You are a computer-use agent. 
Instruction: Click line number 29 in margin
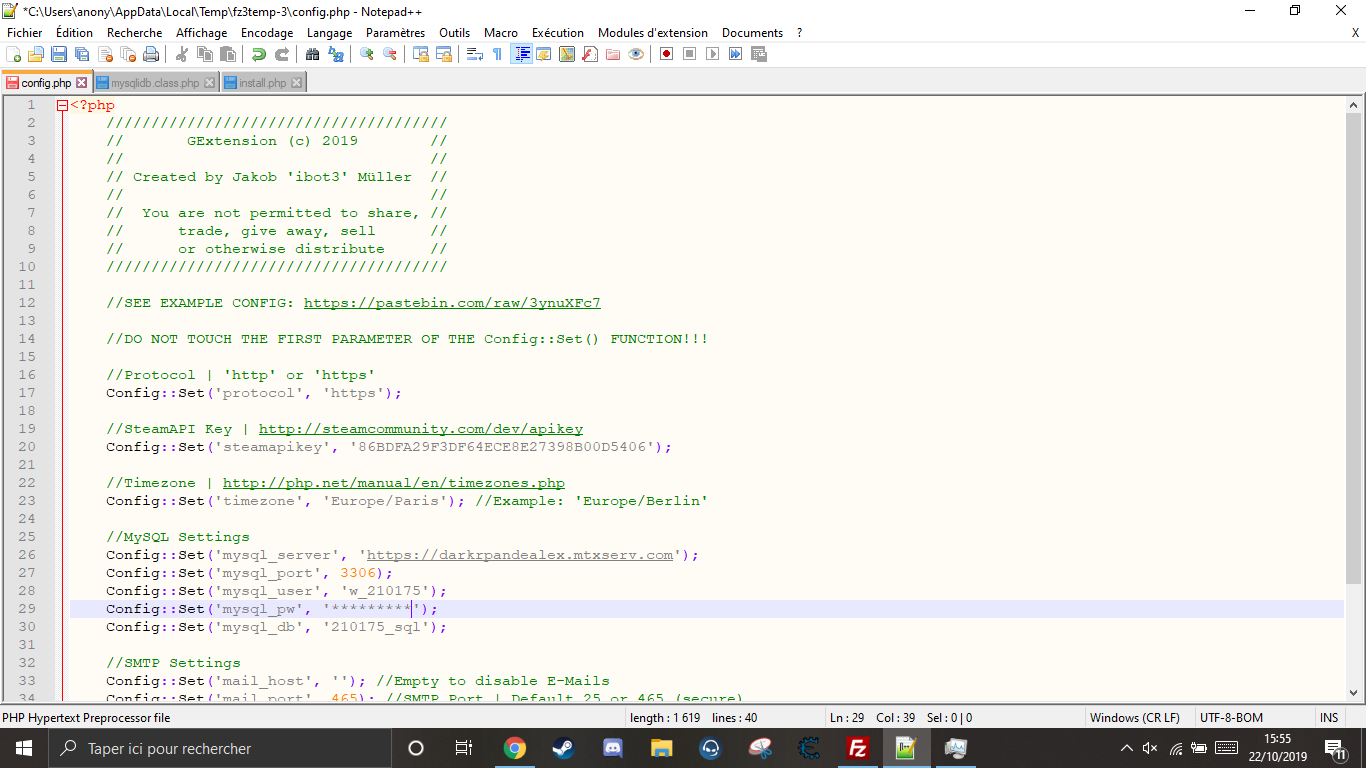click(27, 609)
